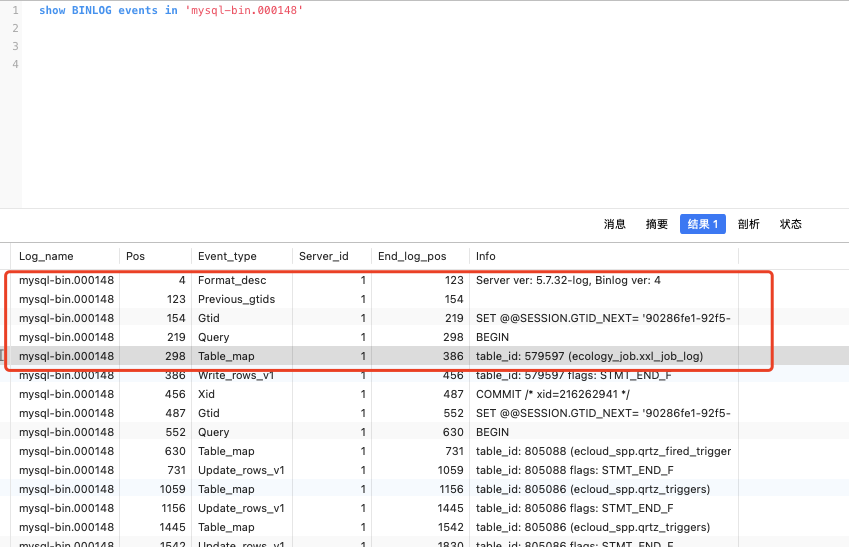Select the Format_desc event type cell

pos(232,280)
